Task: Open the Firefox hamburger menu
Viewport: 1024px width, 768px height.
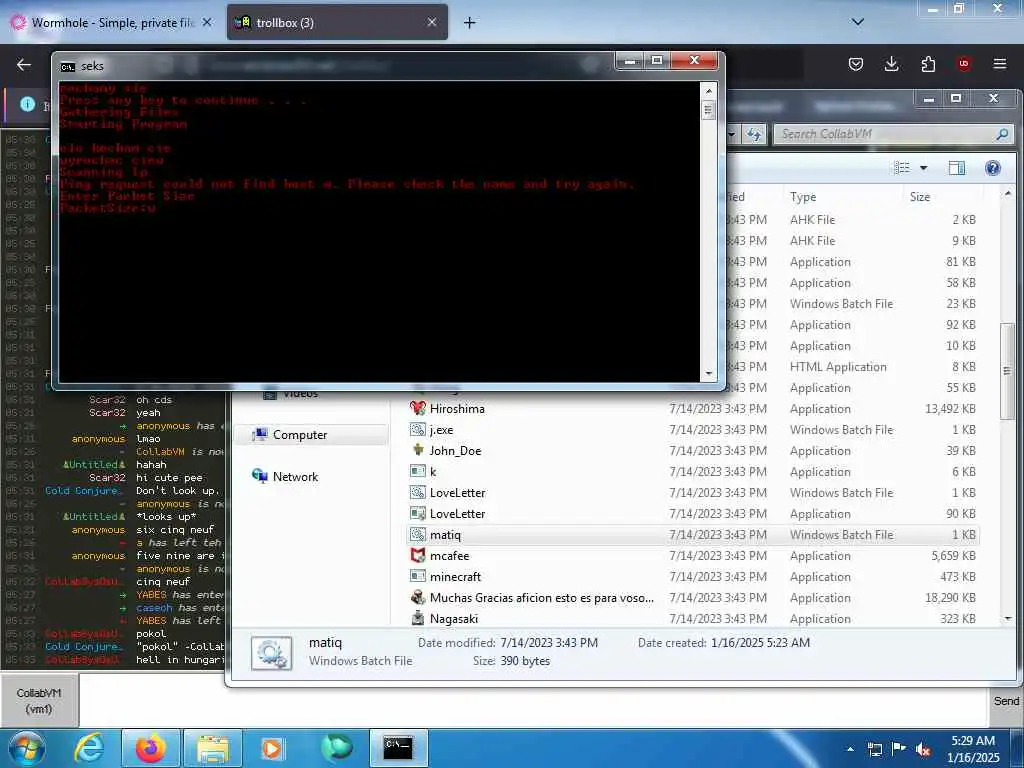Action: click(x=1000, y=64)
